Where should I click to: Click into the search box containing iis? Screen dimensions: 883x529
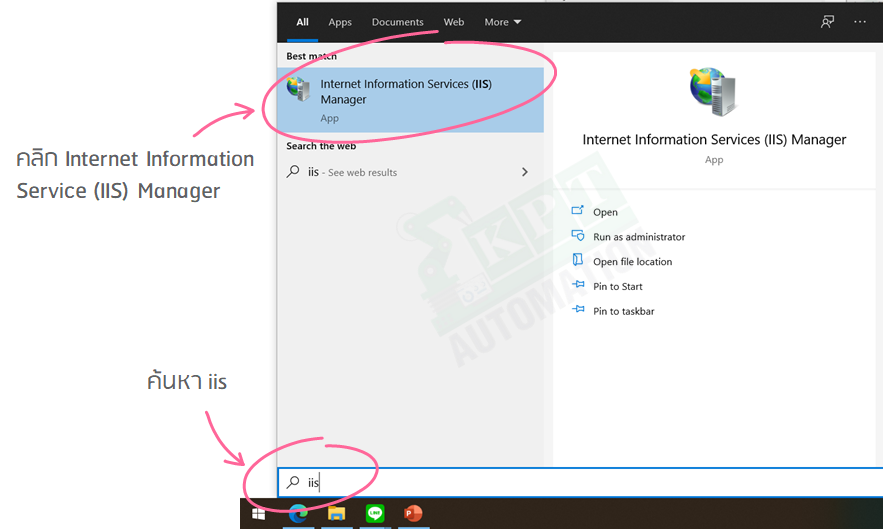point(580,482)
